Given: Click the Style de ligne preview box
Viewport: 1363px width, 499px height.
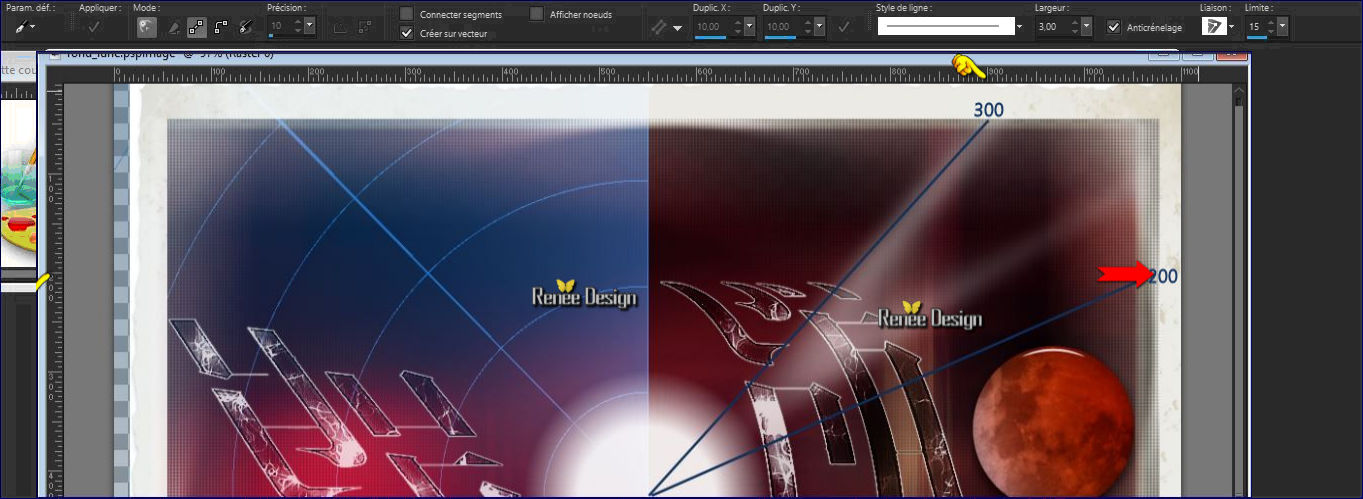Looking at the screenshot, I should tap(945, 26).
